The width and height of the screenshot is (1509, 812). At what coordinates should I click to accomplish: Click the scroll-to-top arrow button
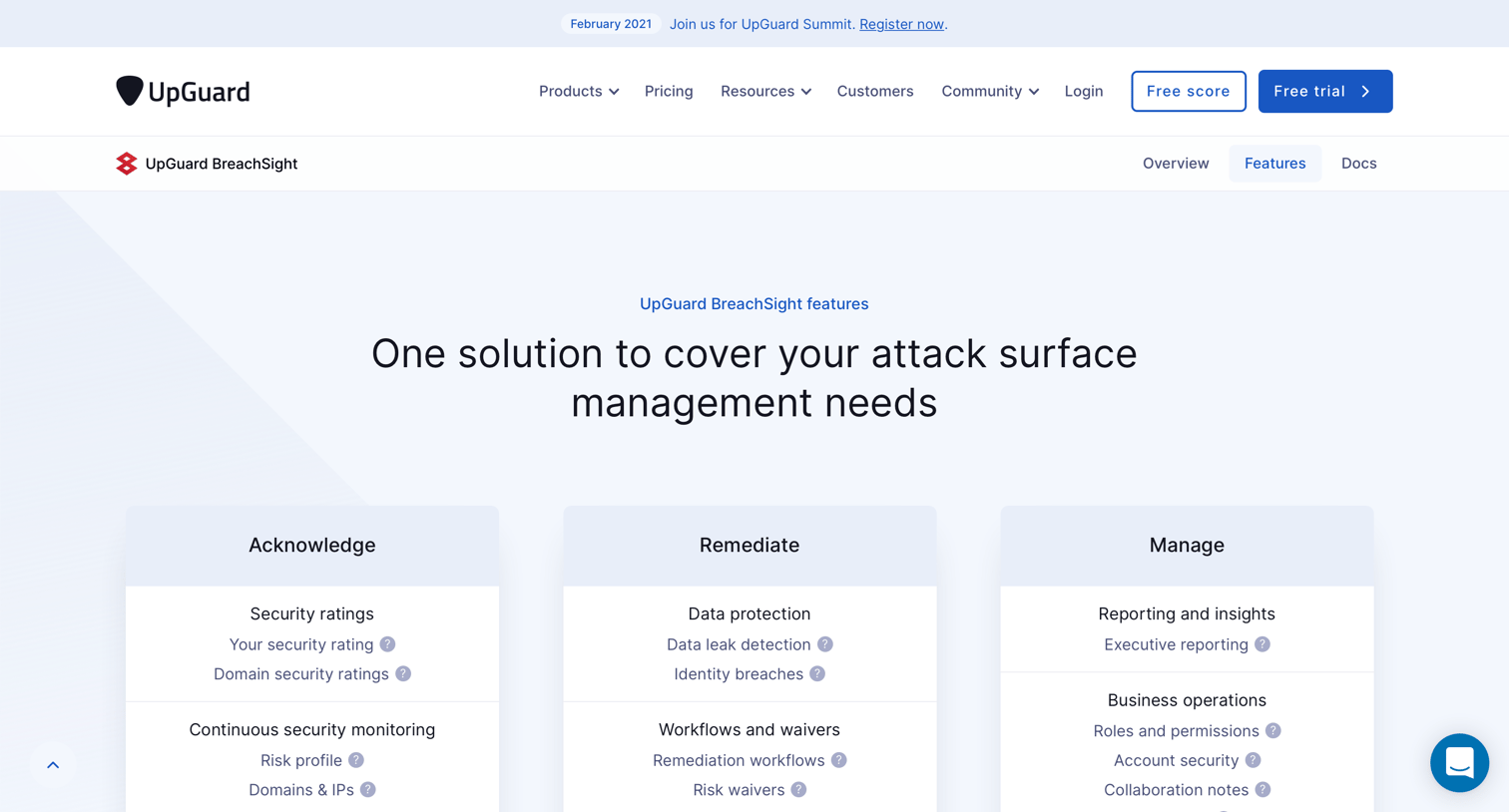coord(53,765)
